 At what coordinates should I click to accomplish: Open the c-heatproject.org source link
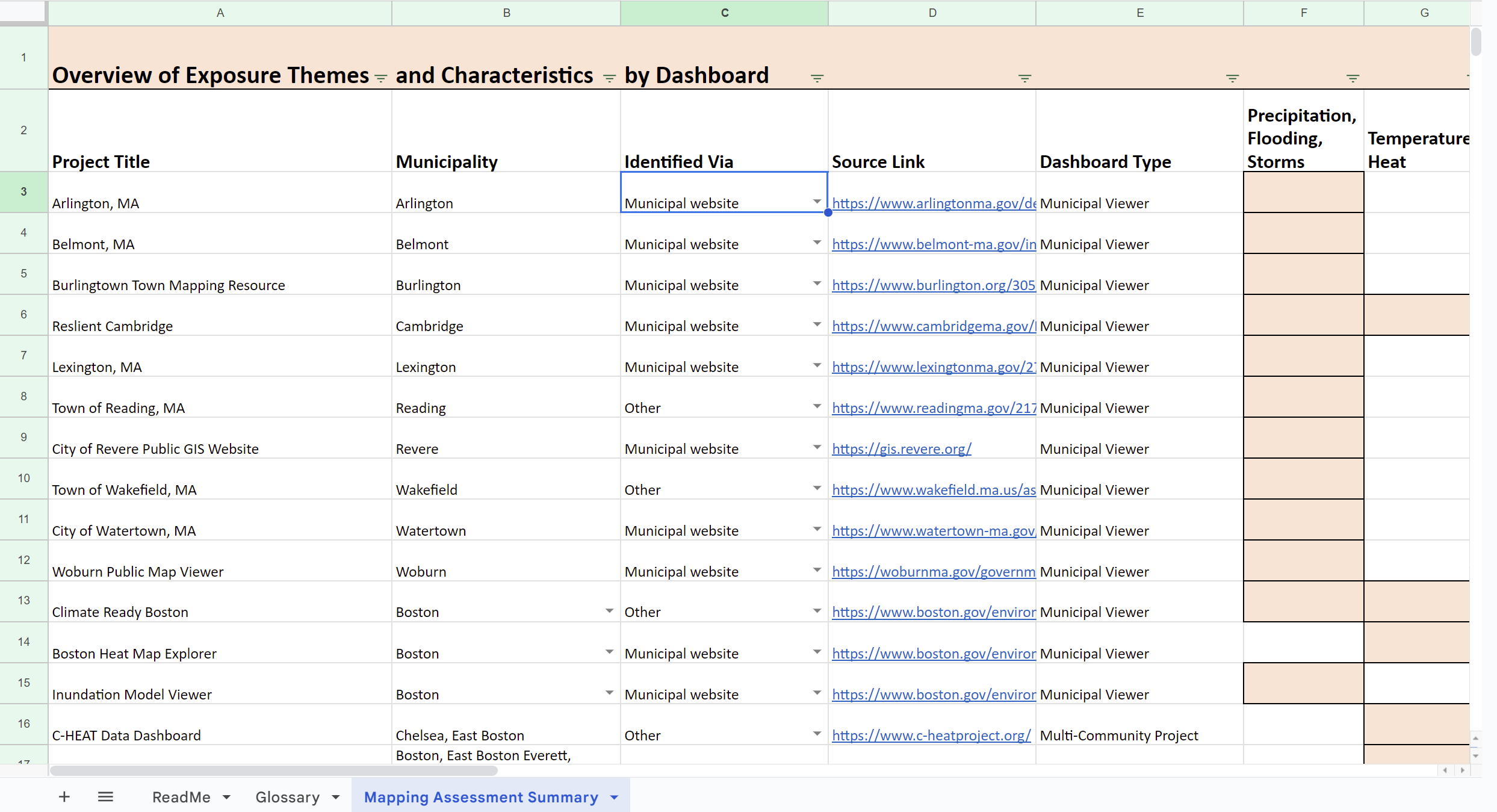[931, 736]
